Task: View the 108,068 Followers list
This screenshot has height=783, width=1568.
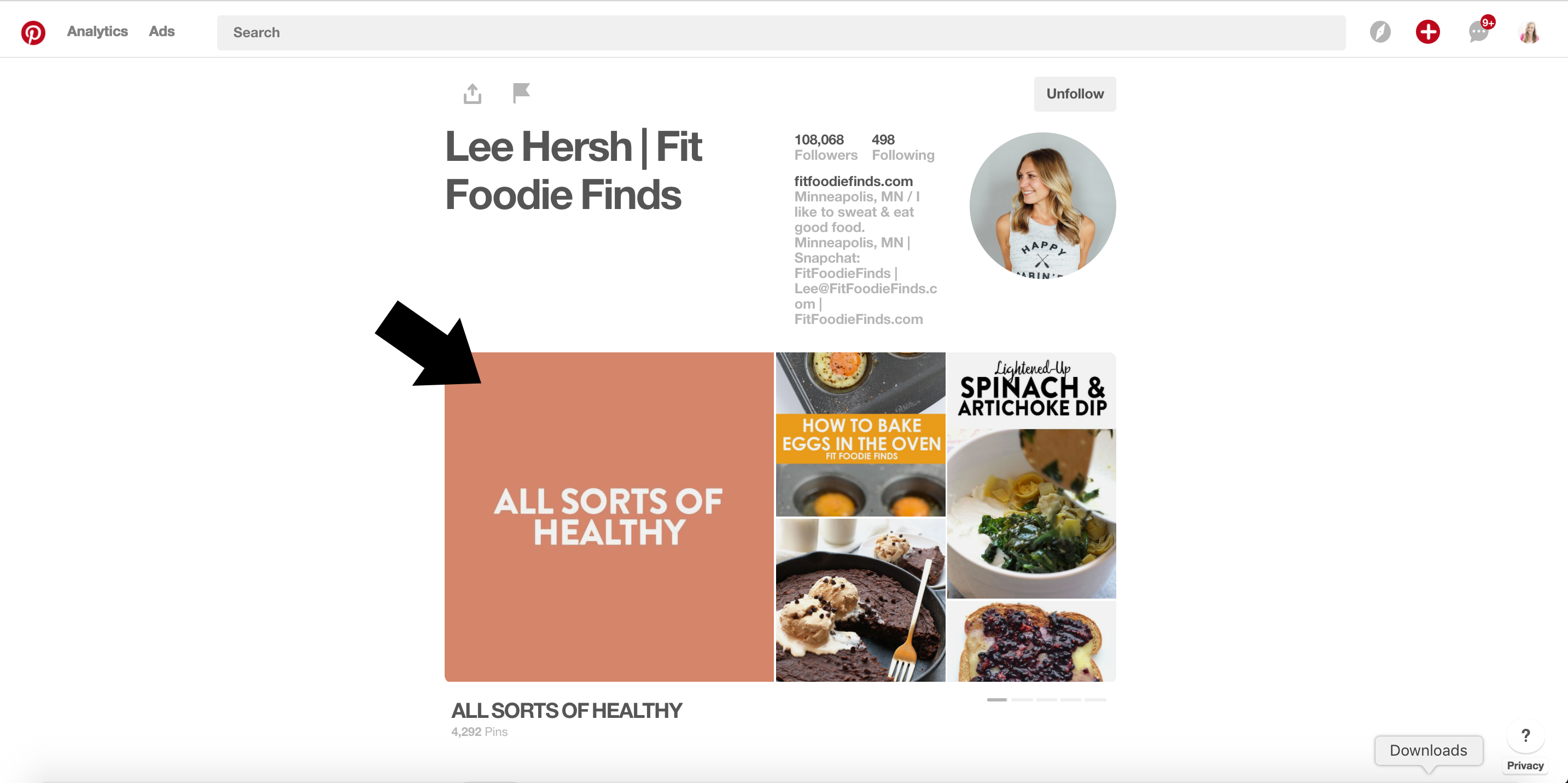Action: pyautogui.click(x=825, y=147)
